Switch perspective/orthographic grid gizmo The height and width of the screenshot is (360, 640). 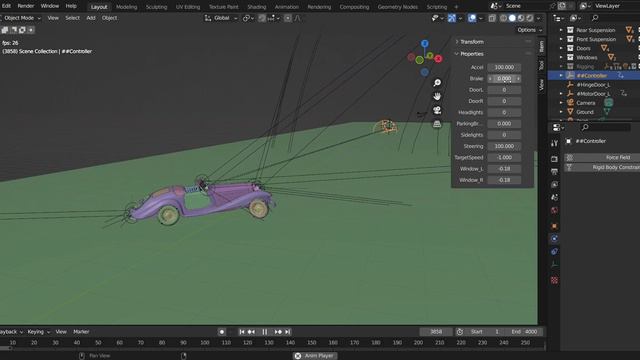[437, 124]
